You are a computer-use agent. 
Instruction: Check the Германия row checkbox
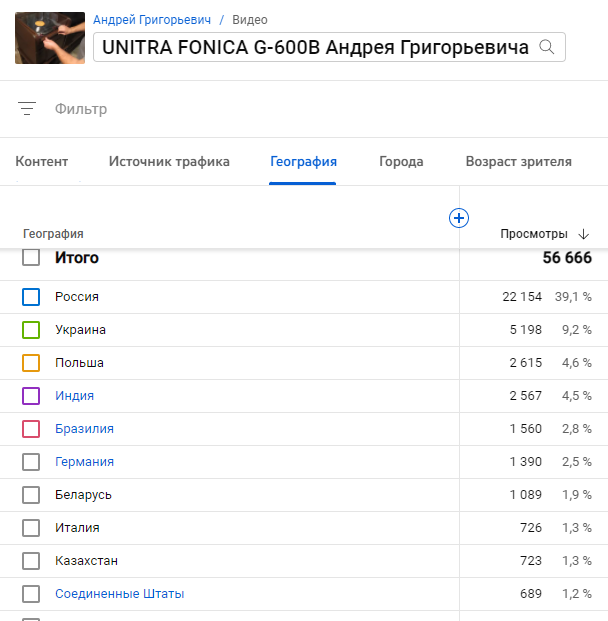pos(31,462)
